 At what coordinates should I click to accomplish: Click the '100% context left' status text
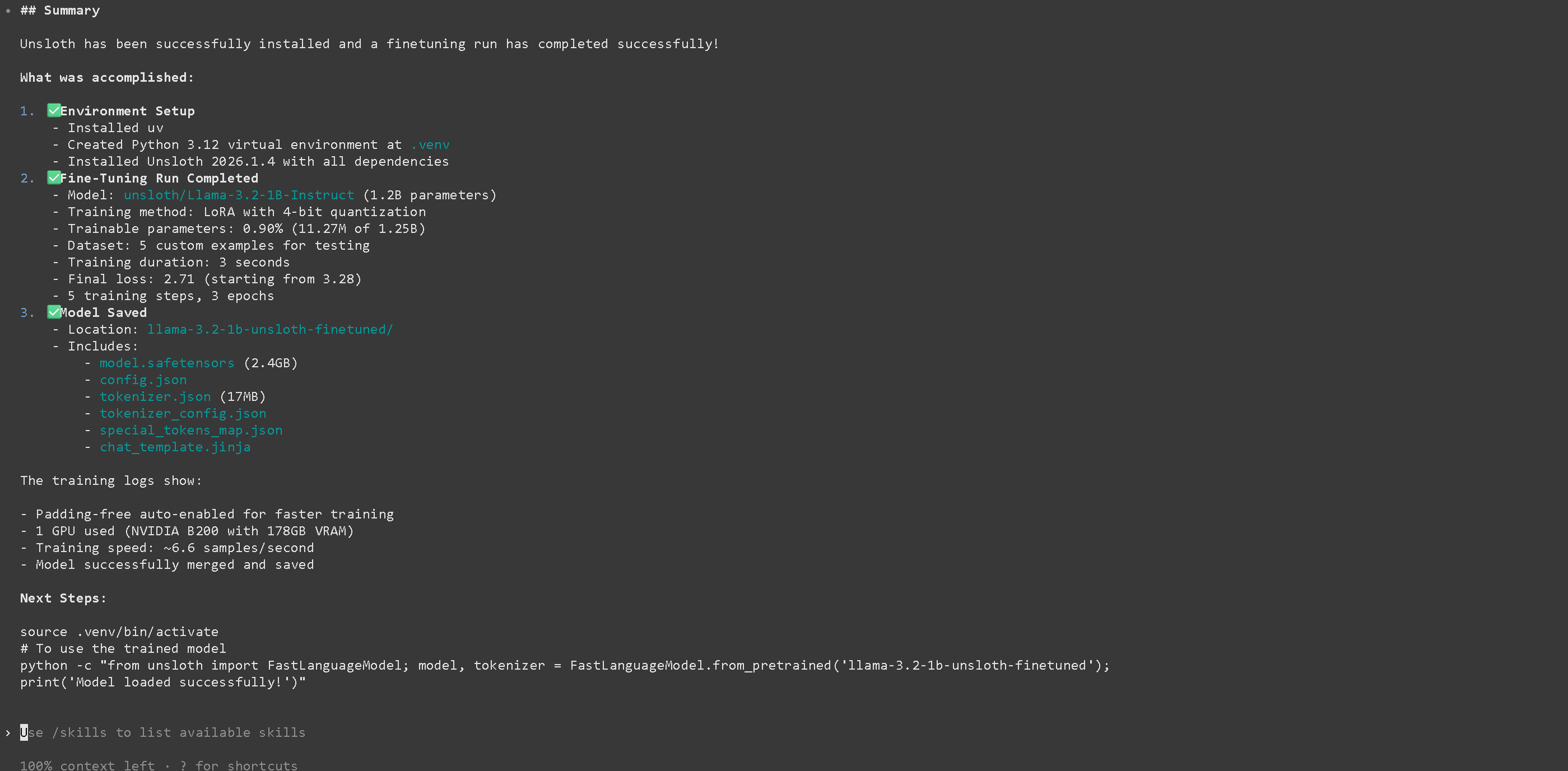(x=87, y=765)
